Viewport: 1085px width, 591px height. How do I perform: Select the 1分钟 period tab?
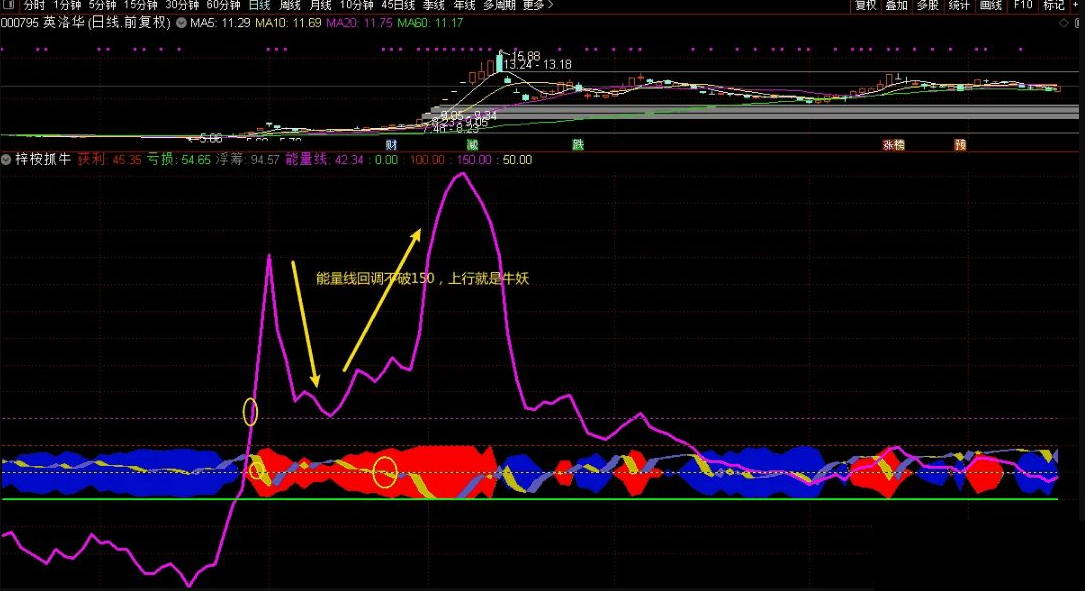tap(67, 5)
